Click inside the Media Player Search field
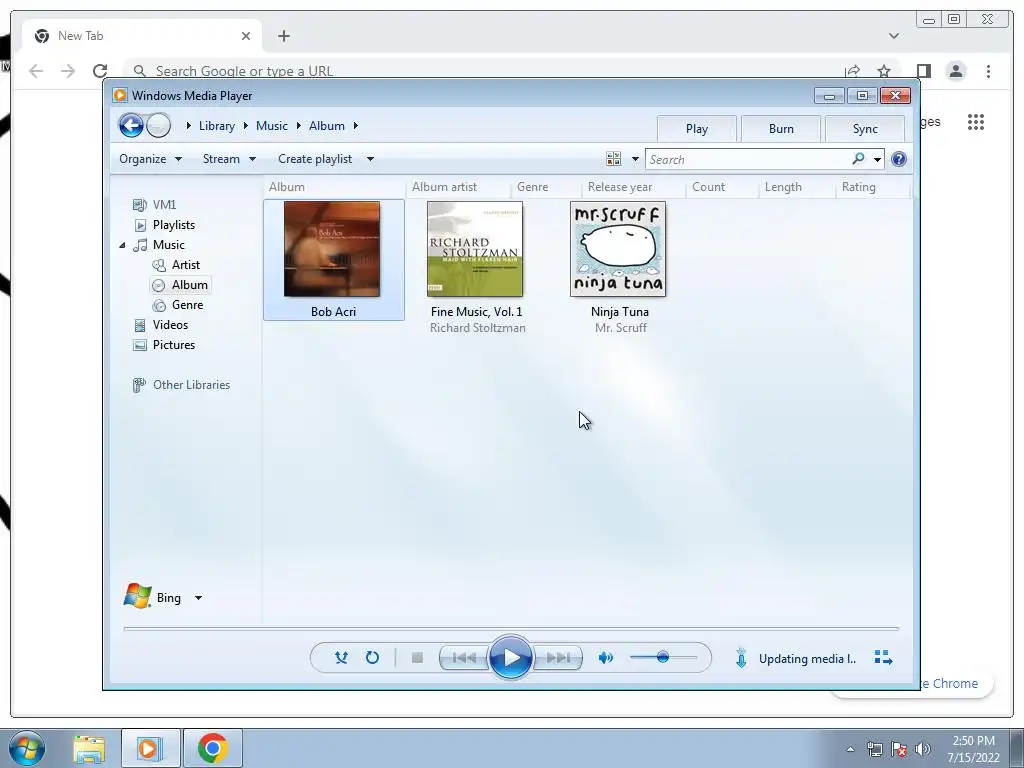 (748, 159)
